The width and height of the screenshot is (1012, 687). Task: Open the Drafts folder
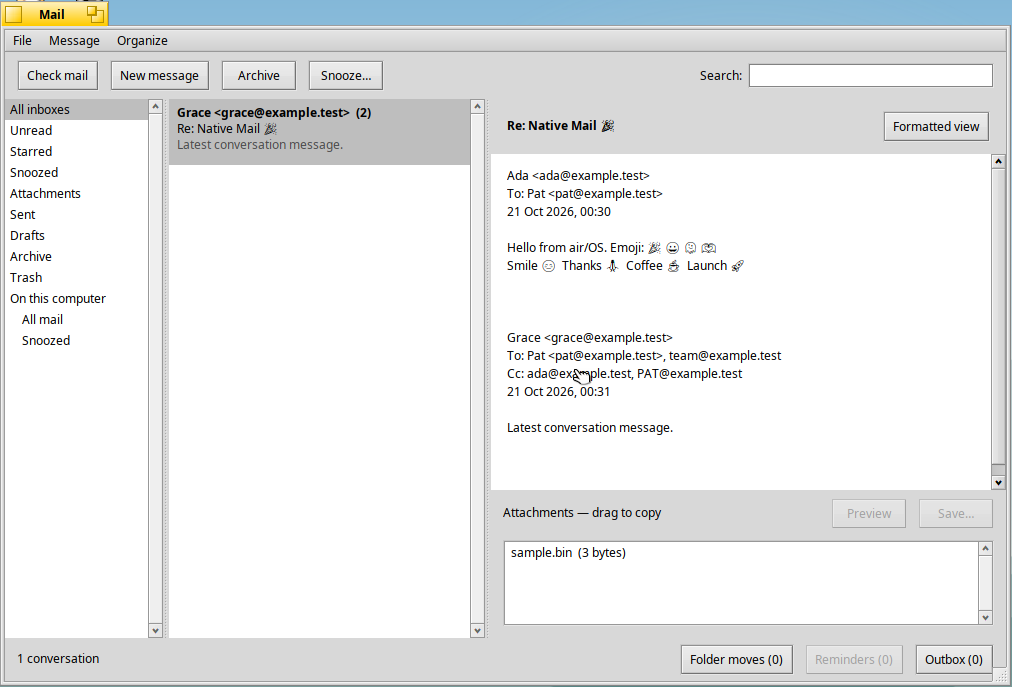coord(77,236)
